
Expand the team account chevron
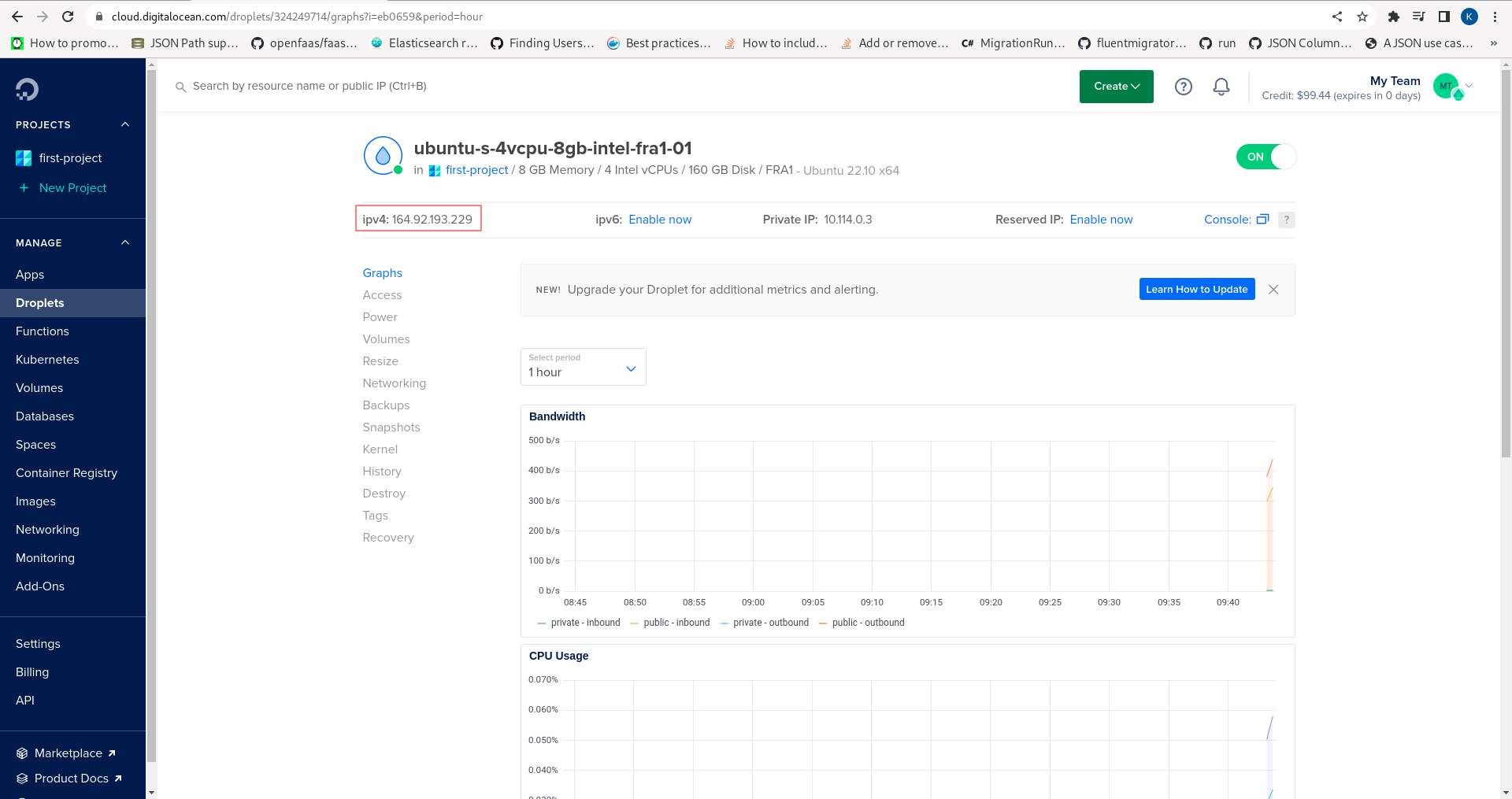pos(1469,86)
